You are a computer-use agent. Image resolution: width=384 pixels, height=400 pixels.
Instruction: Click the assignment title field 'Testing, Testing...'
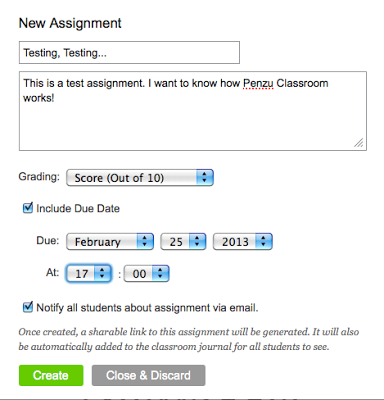point(129,52)
